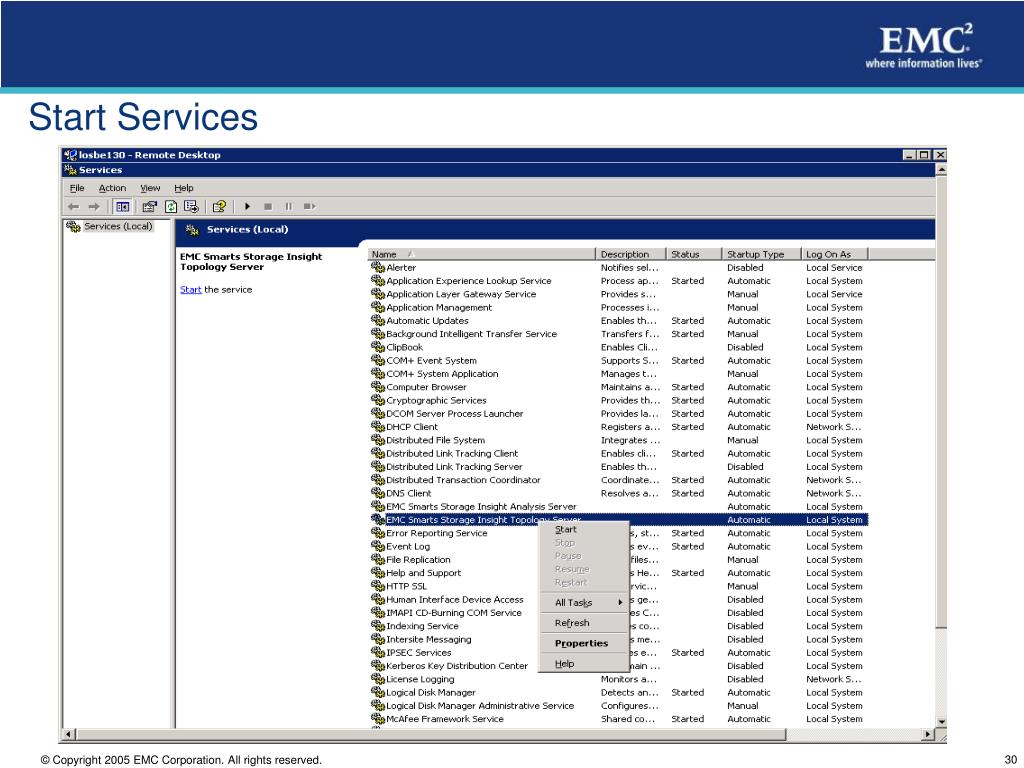Toggle the Show/Hide Console Tree toolbar icon
The height and width of the screenshot is (768, 1024).
[122, 206]
